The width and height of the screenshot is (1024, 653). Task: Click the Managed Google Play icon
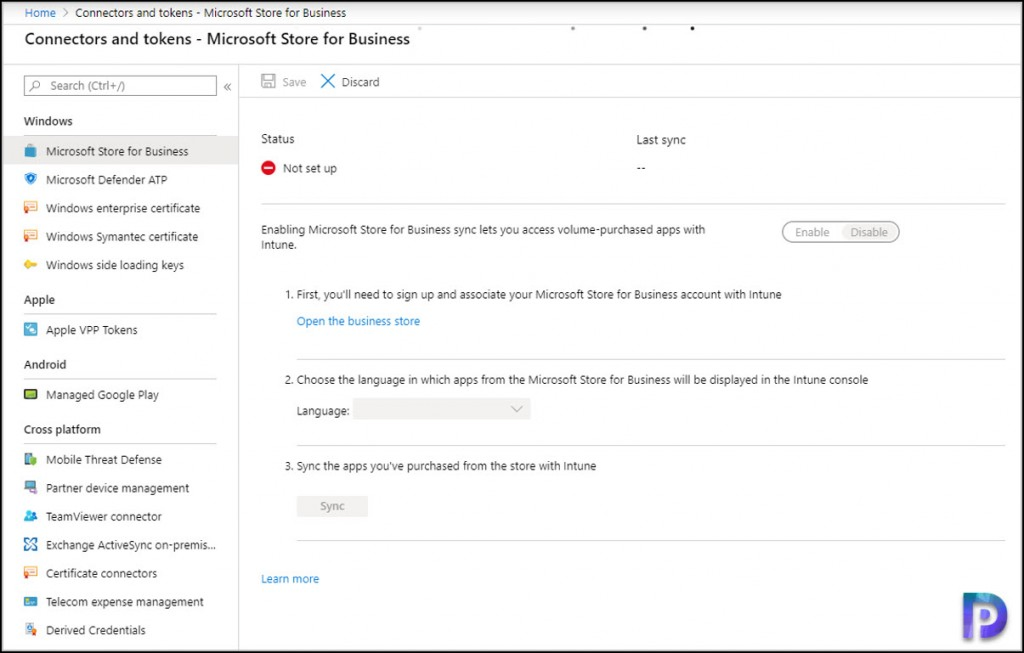31,394
